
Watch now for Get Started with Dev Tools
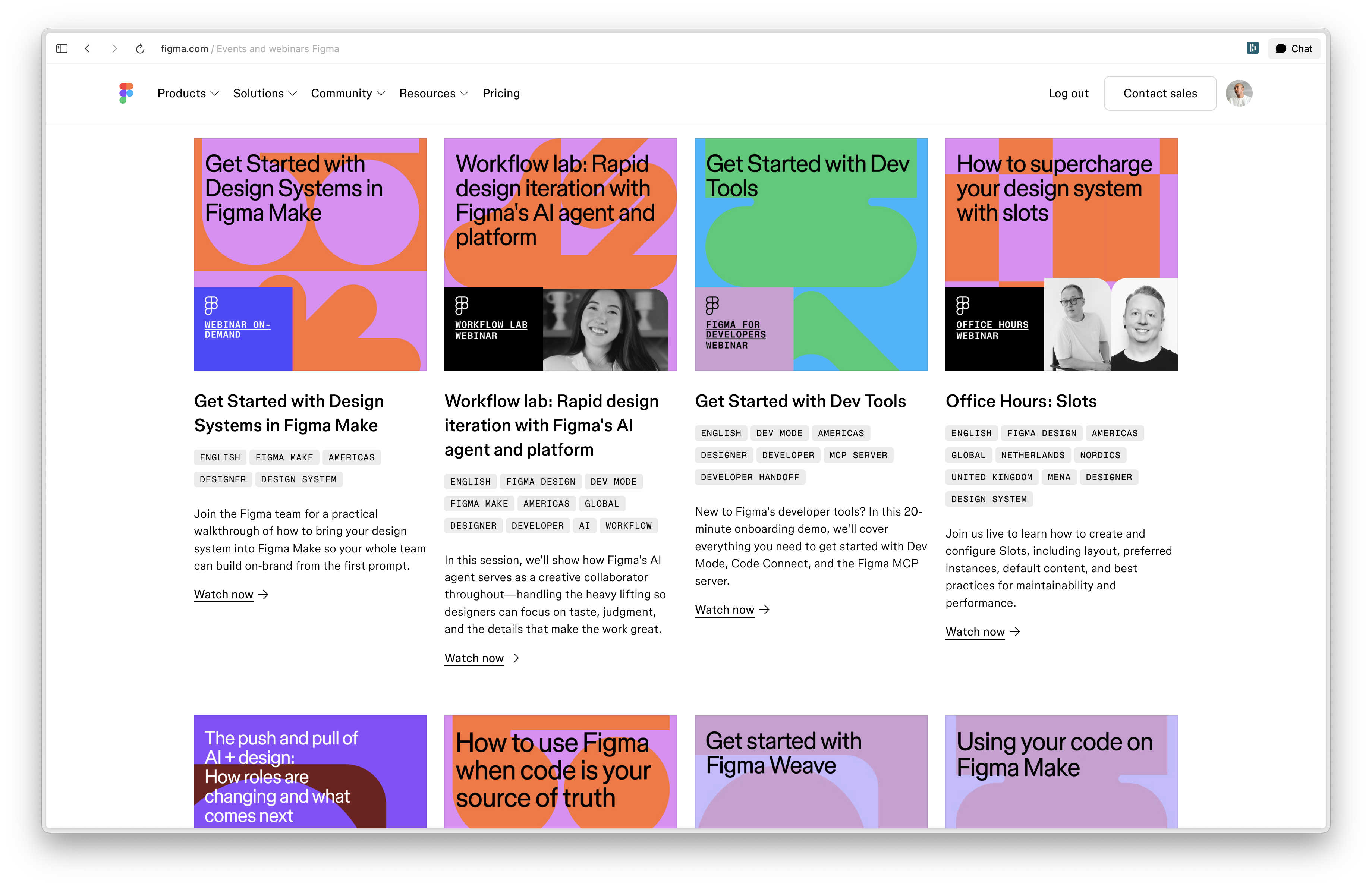point(725,610)
